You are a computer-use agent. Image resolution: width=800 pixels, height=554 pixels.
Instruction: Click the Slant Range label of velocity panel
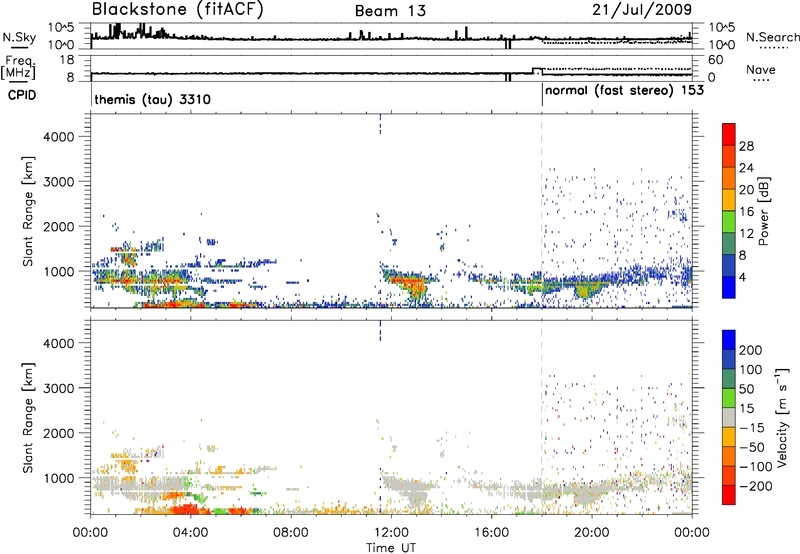pos(28,418)
